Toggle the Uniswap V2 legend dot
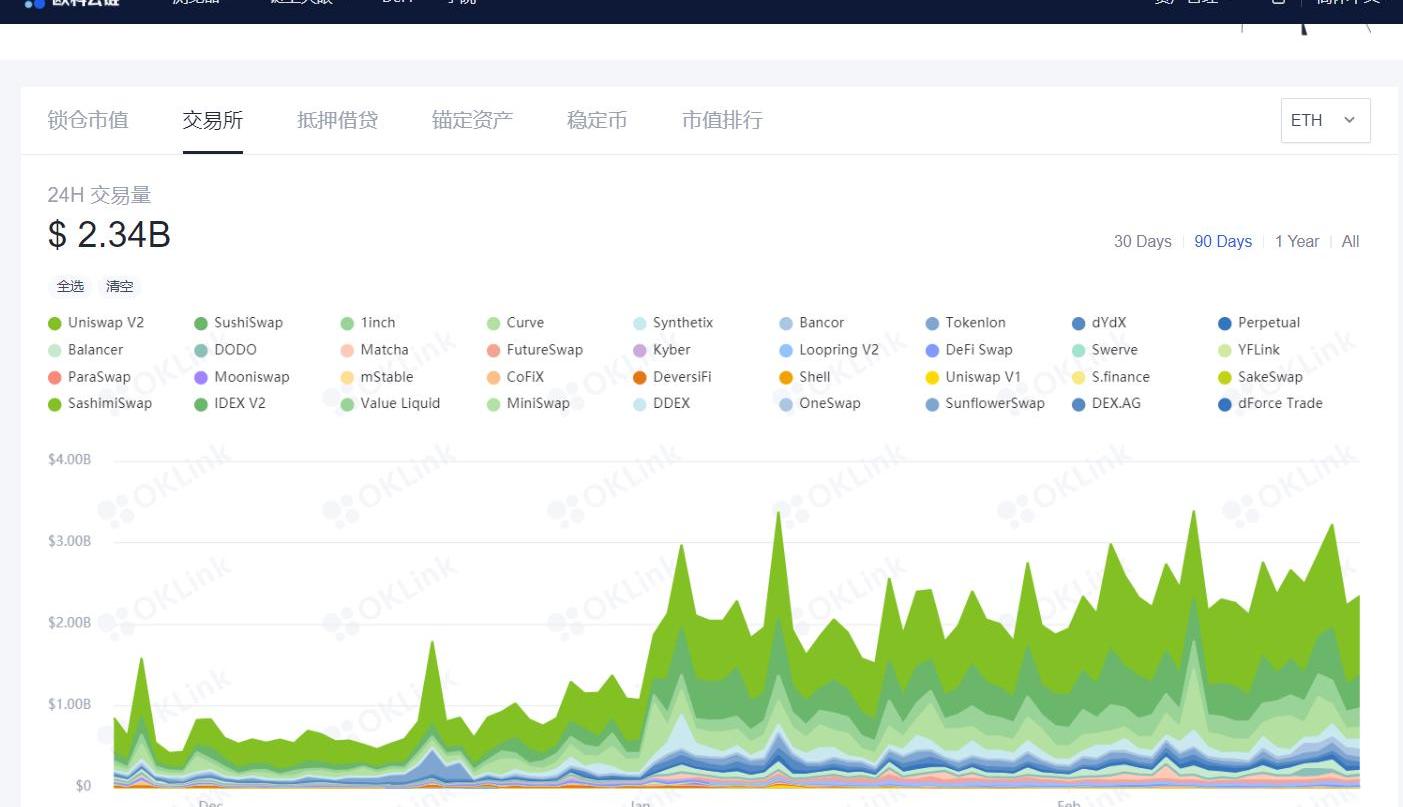The image size is (1403, 807). pyautogui.click(x=55, y=323)
